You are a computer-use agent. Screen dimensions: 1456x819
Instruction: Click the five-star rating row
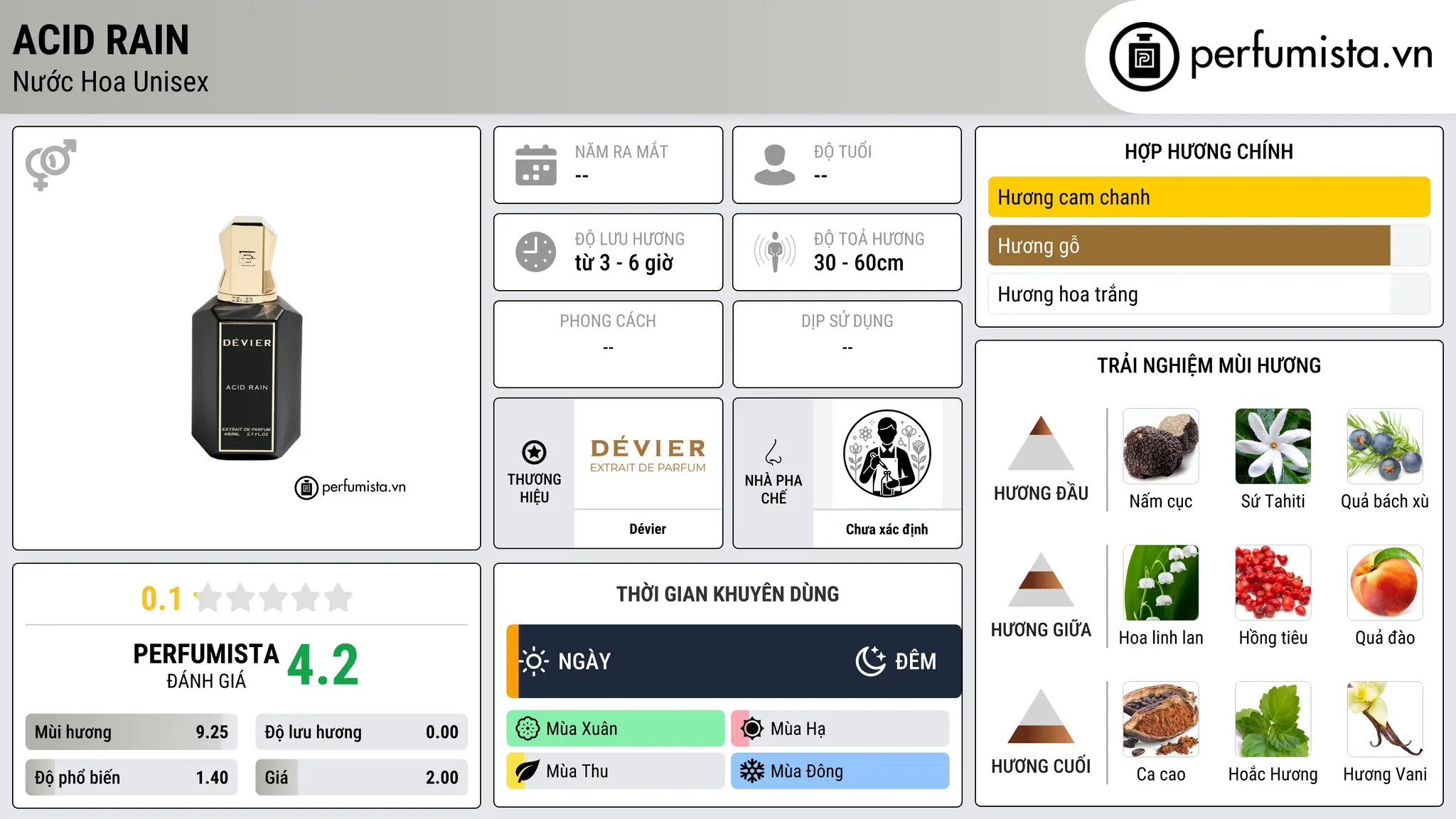coord(273,598)
